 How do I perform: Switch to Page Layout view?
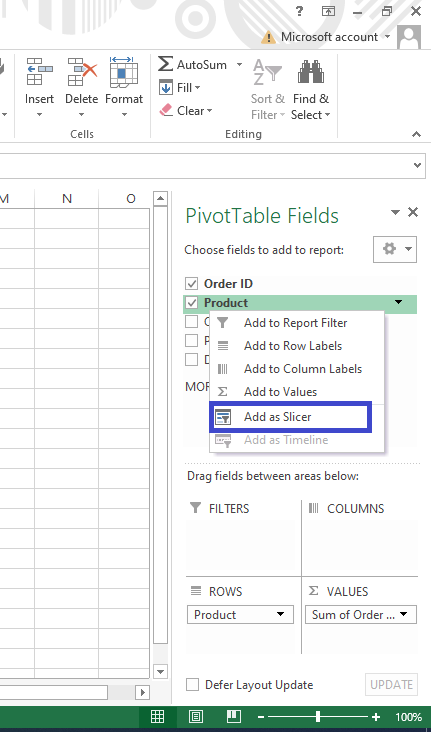196,717
